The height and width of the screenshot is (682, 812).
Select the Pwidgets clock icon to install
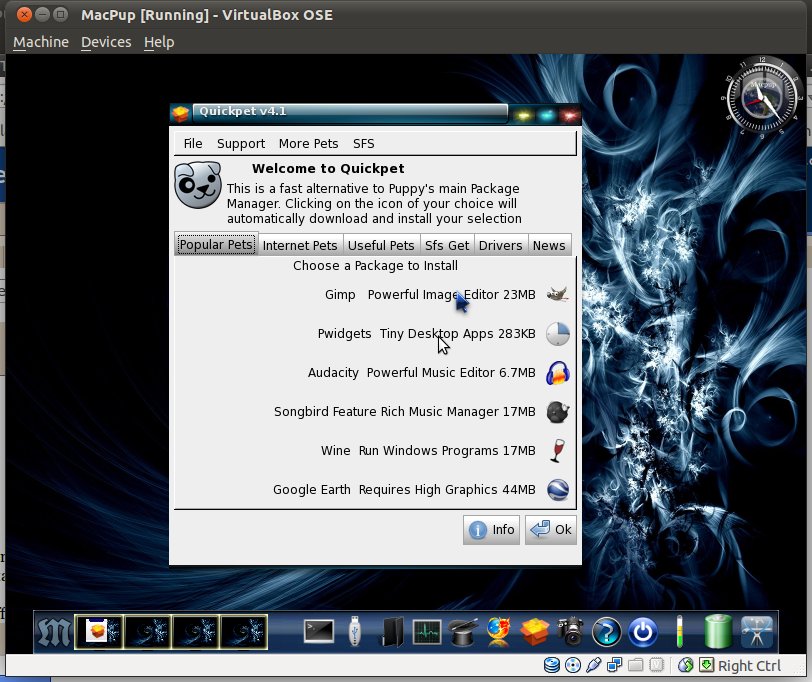[557, 333]
